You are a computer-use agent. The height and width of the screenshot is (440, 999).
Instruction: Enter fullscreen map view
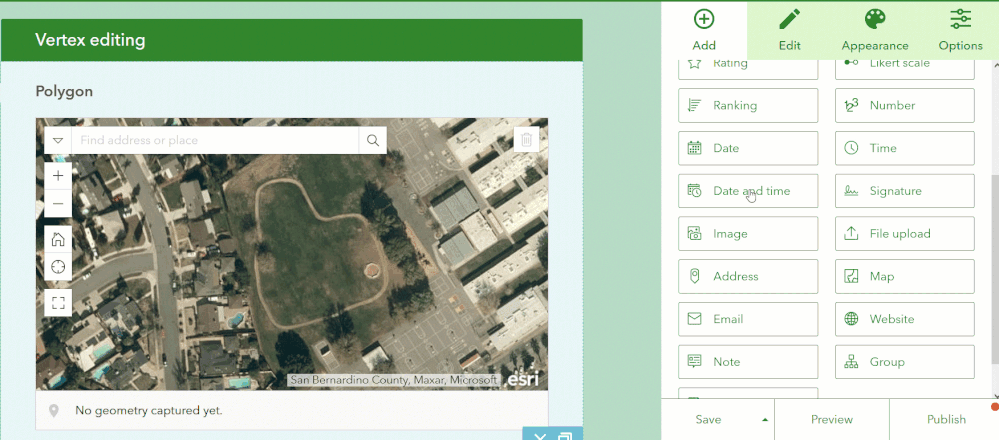pos(58,302)
